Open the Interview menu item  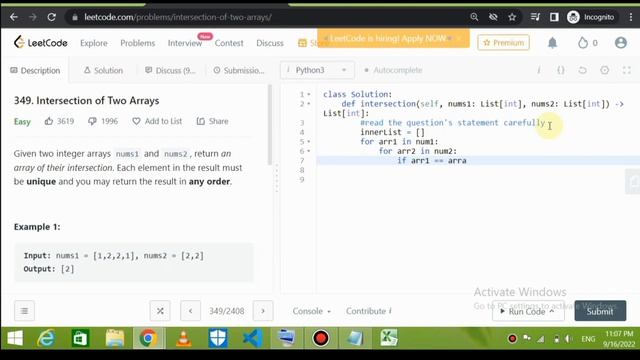click(x=185, y=43)
